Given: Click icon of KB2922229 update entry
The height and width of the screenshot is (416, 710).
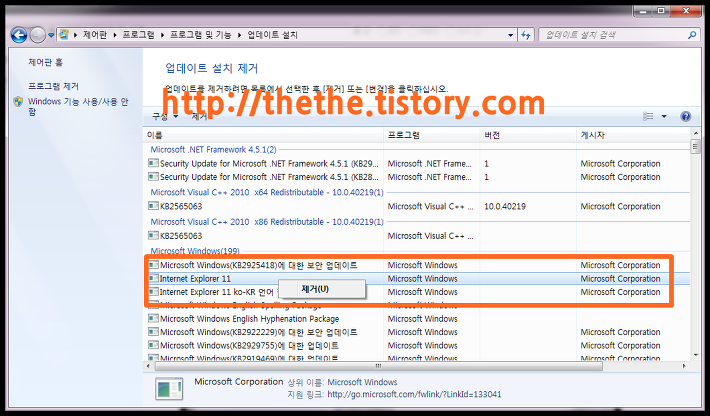Looking at the screenshot, I should click(154, 331).
